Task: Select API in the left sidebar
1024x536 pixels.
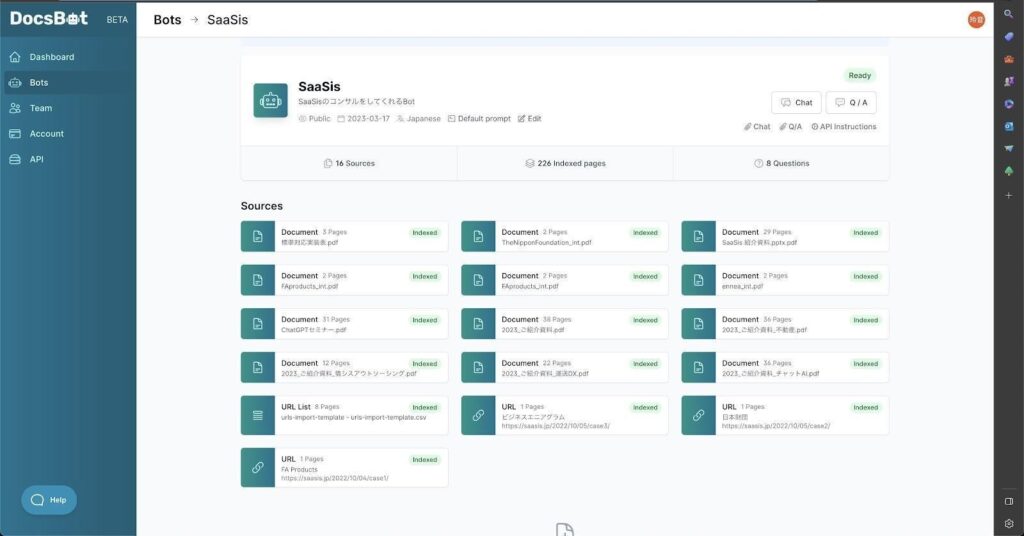Action: pyautogui.click(x=36, y=159)
